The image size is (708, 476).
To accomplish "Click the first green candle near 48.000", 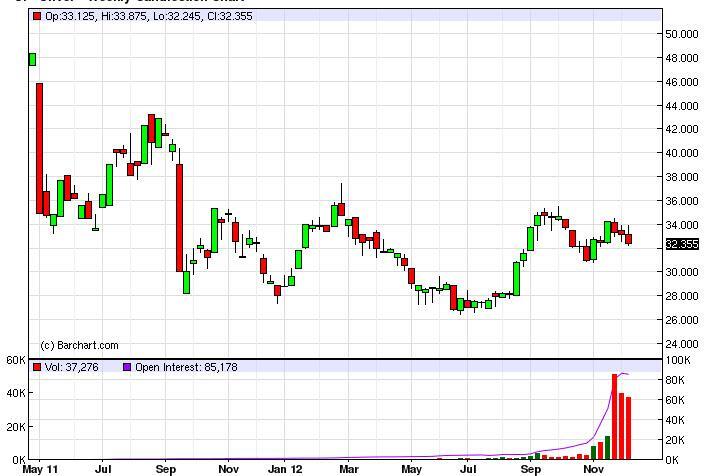I will pyautogui.click(x=32, y=60).
